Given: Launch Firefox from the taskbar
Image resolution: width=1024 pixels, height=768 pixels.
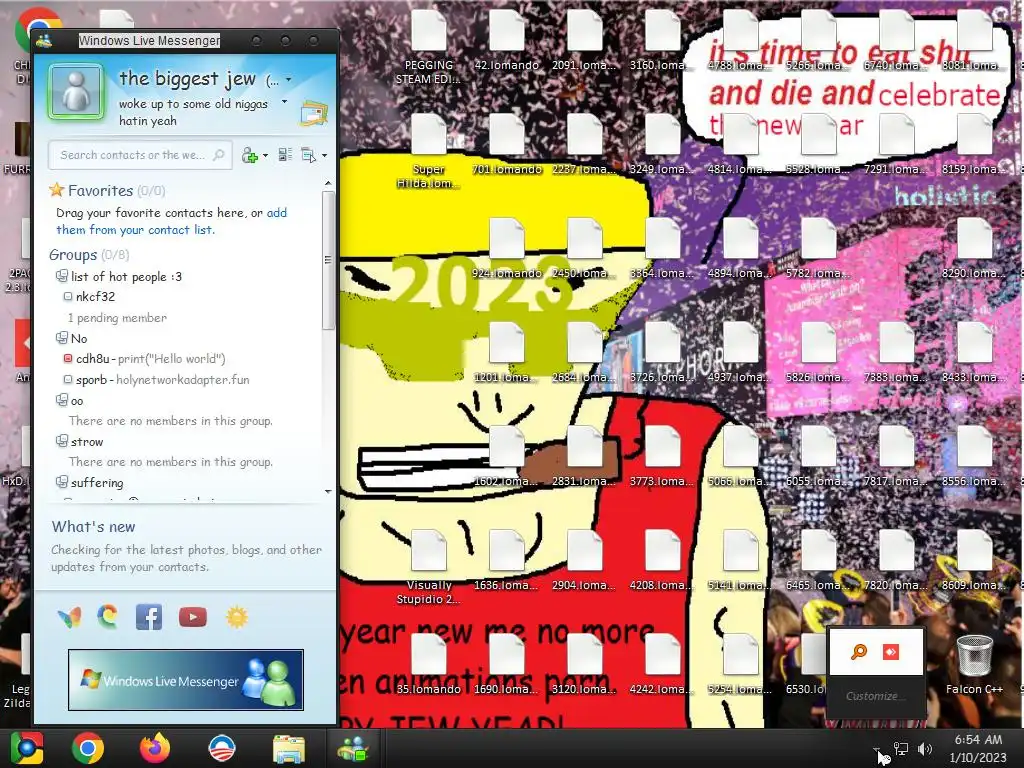Looking at the screenshot, I should pyautogui.click(x=155, y=748).
